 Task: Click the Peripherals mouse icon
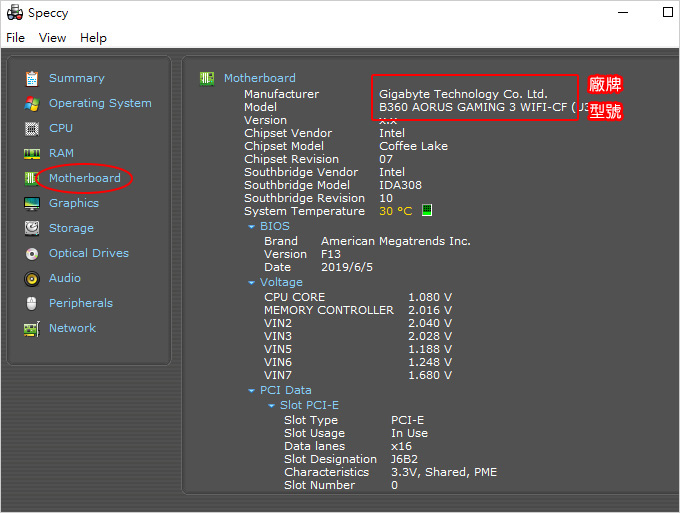32,304
